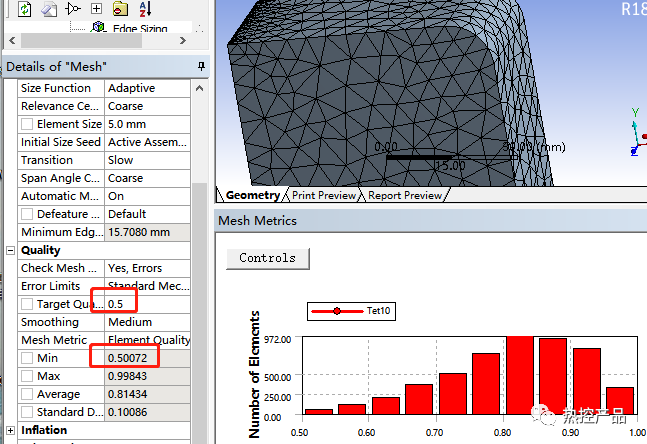Click the last histogram bar near 0.98

620,401
